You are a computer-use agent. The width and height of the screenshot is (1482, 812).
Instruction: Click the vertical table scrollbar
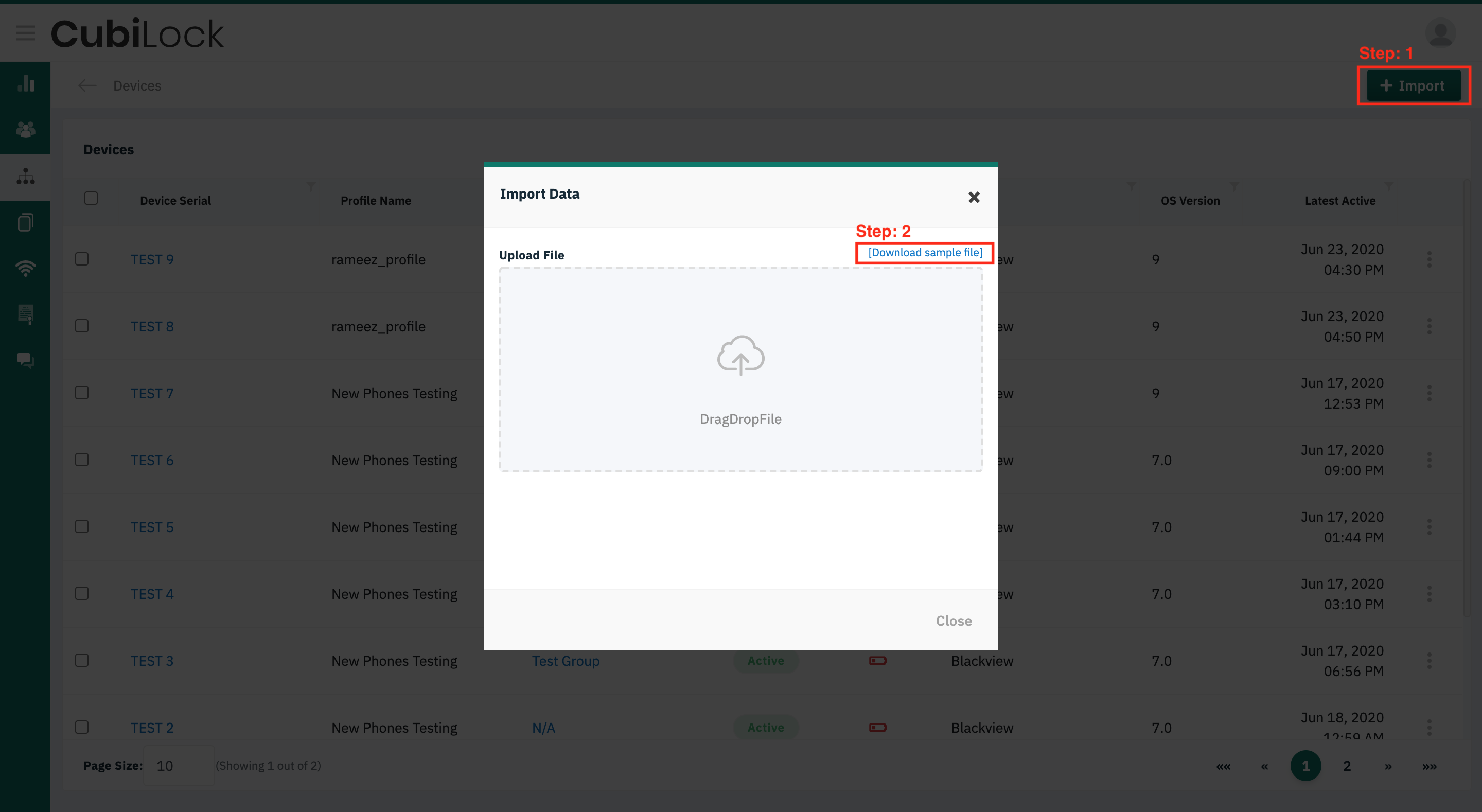point(1467,397)
